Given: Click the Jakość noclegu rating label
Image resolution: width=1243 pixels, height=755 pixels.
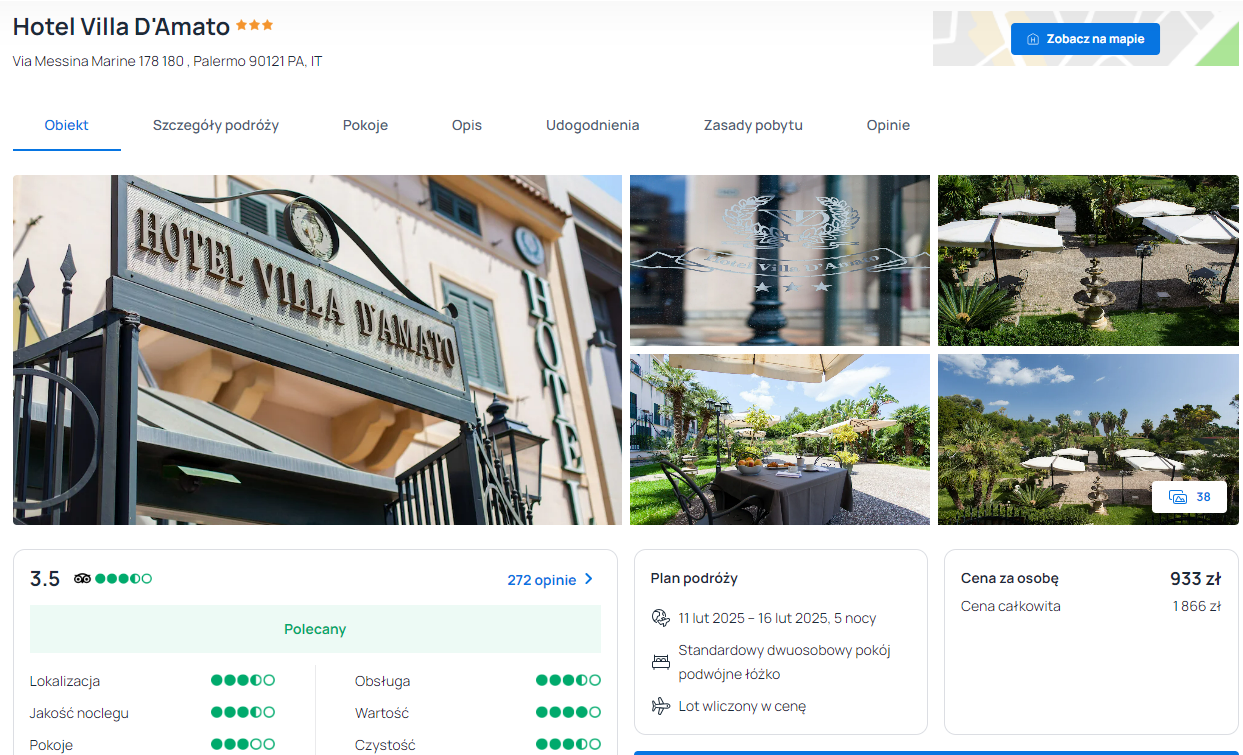Looking at the screenshot, I should 79,713.
